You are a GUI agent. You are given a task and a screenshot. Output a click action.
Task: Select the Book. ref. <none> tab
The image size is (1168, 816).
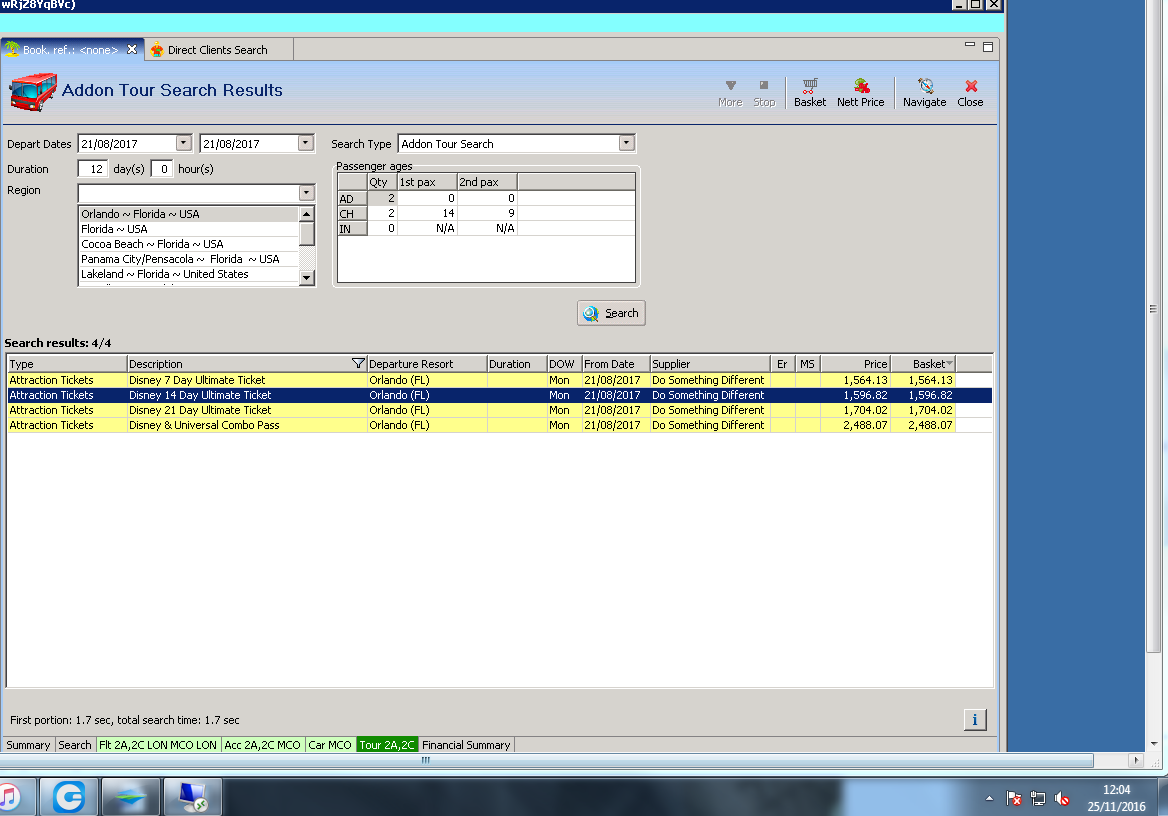pyautogui.click(x=71, y=50)
